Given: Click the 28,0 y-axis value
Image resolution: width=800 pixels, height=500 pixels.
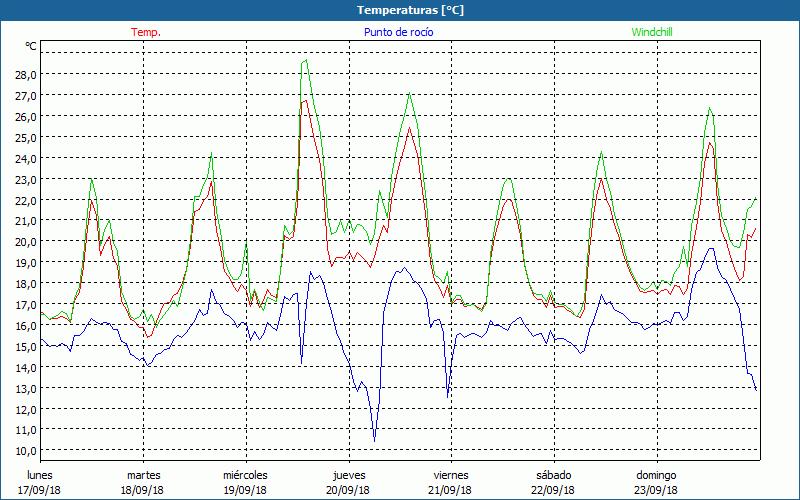Looking at the screenshot, I should point(25,74).
